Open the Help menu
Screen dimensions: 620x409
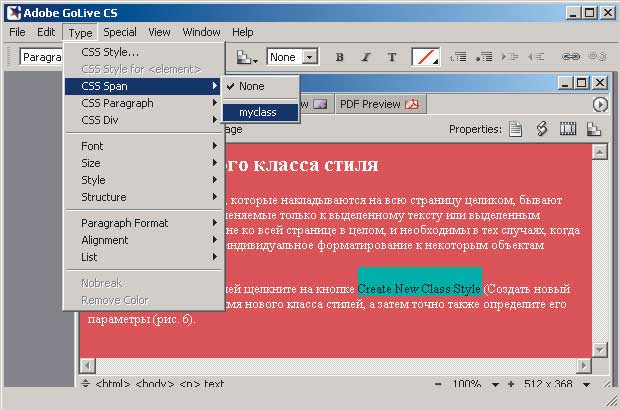tap(242, 32)
